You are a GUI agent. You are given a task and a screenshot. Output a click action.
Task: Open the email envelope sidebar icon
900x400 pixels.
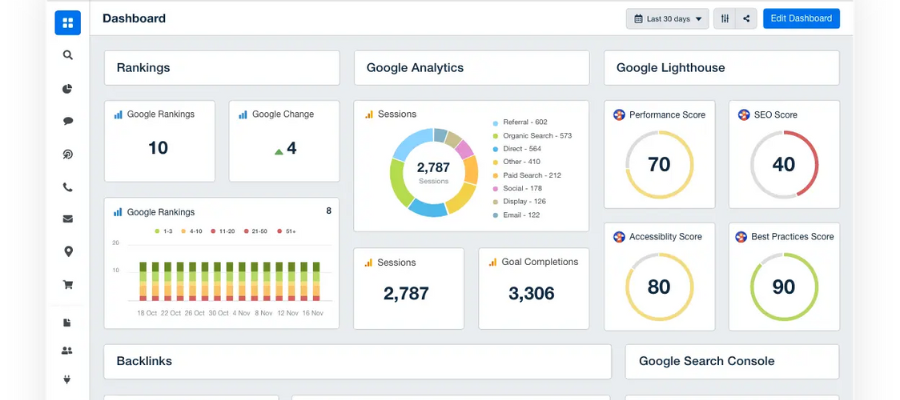pos(68,219)
